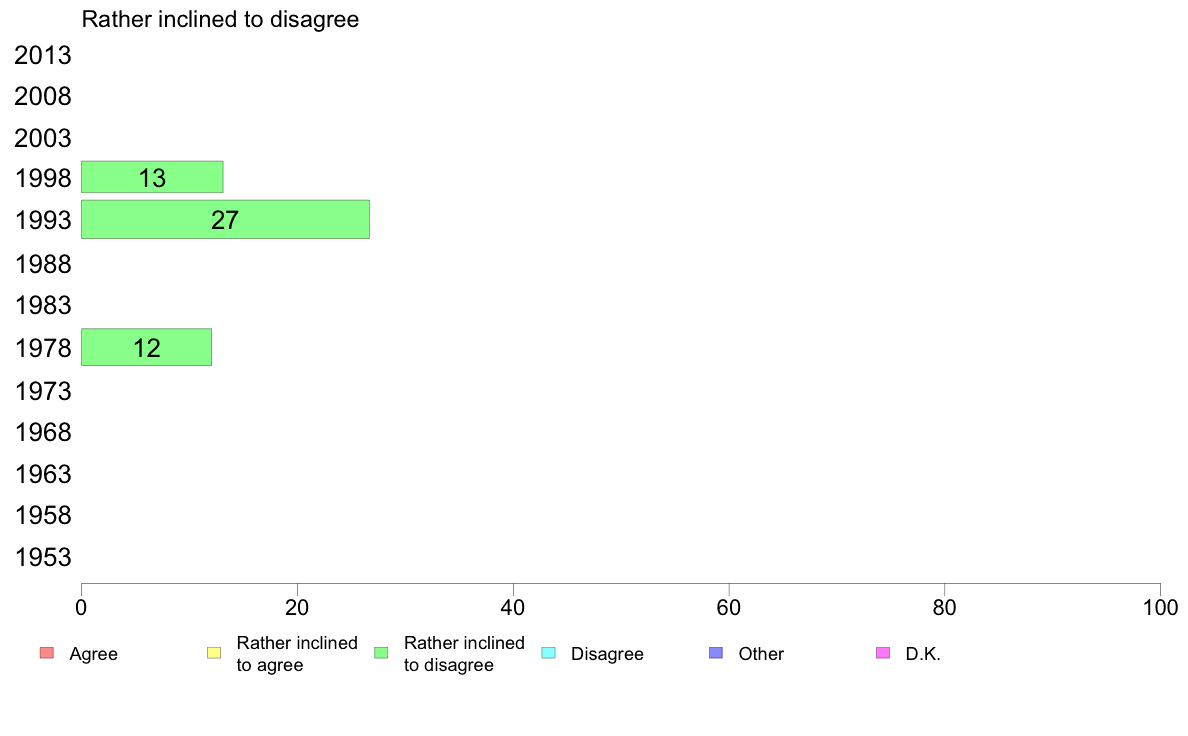1188x736 pixels.
Task: Click the 40 tick on the x-axis
Action: coord(513,608)
